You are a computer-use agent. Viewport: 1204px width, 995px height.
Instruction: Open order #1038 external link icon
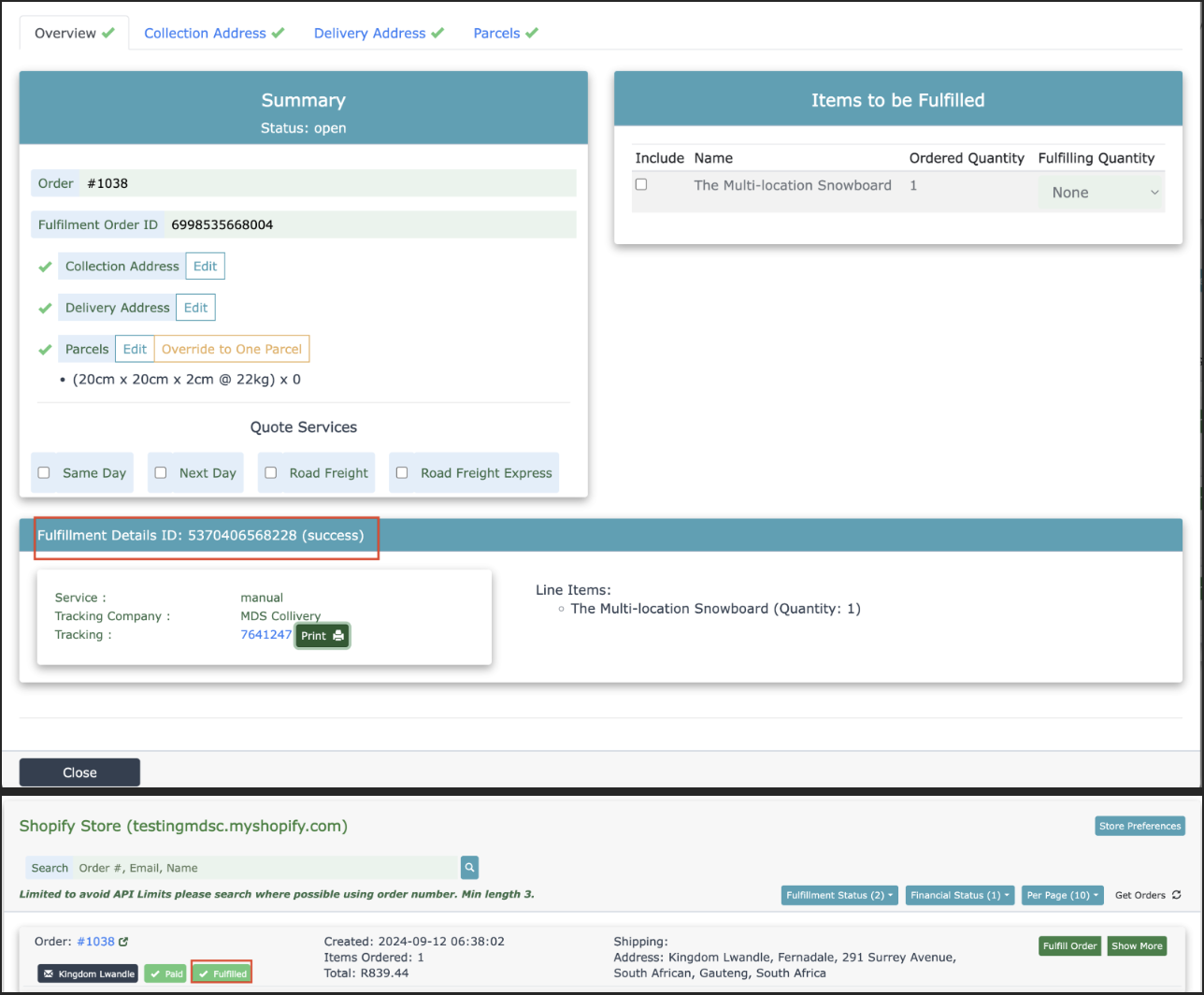click(x=123, y=942)
